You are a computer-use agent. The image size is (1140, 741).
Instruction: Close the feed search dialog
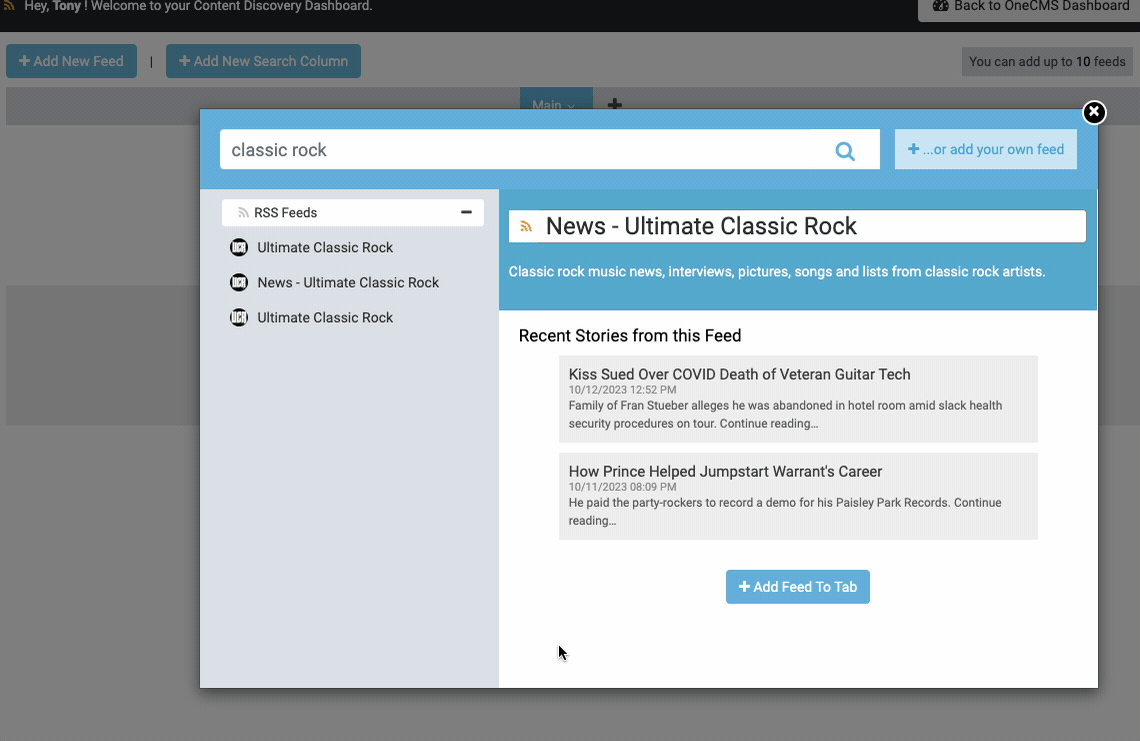[1093, 112]
